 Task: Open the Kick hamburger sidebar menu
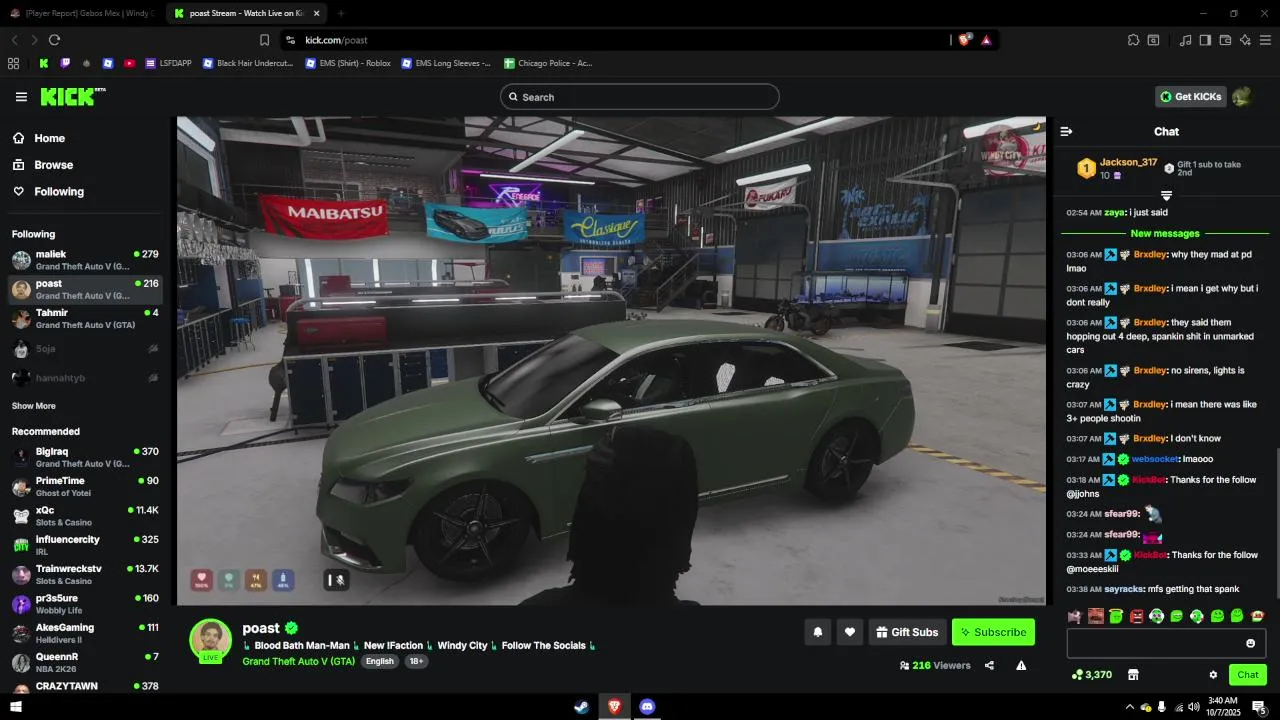[x=21, y=97]
